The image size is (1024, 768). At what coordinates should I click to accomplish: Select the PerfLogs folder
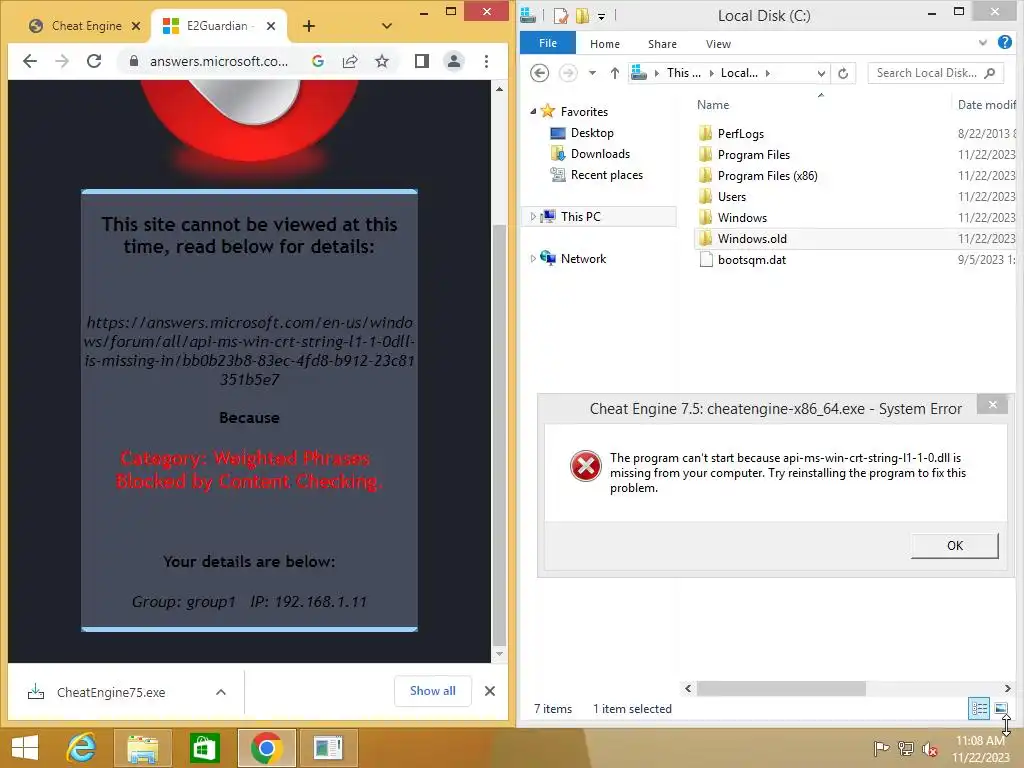[741, 134]
